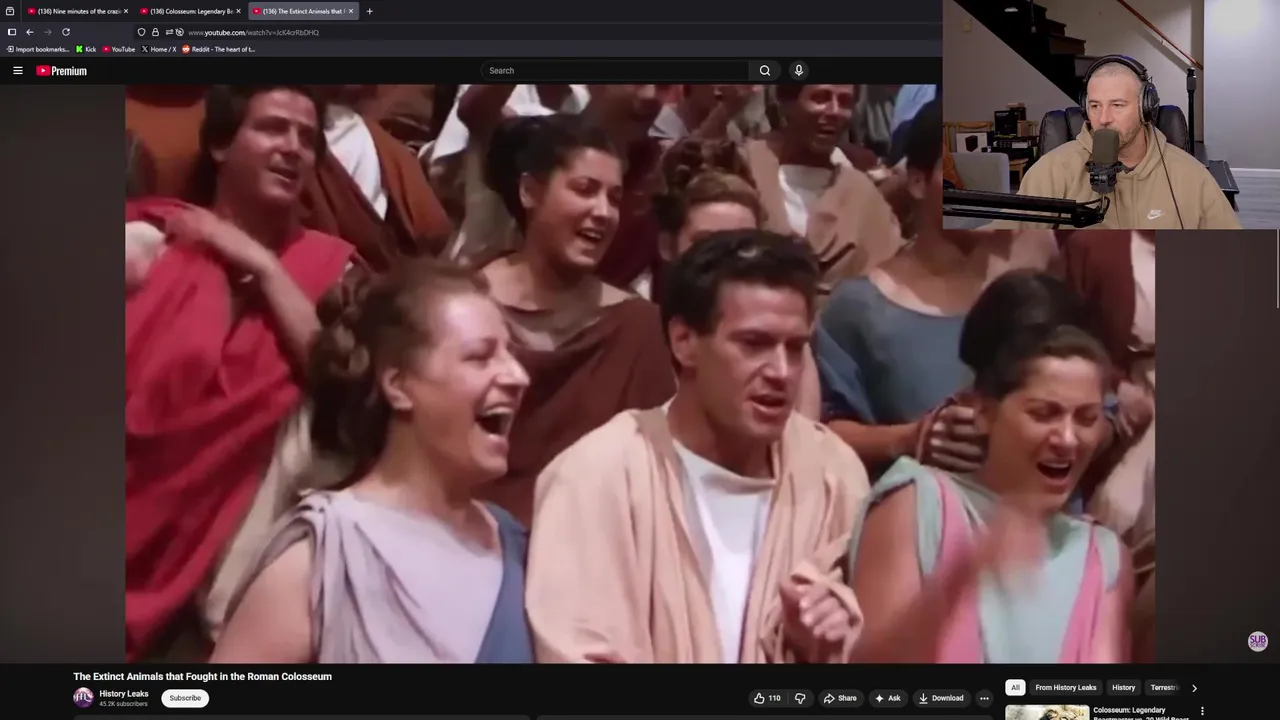Go back in browser history
1280x720 pixels.
click(29, 32)
